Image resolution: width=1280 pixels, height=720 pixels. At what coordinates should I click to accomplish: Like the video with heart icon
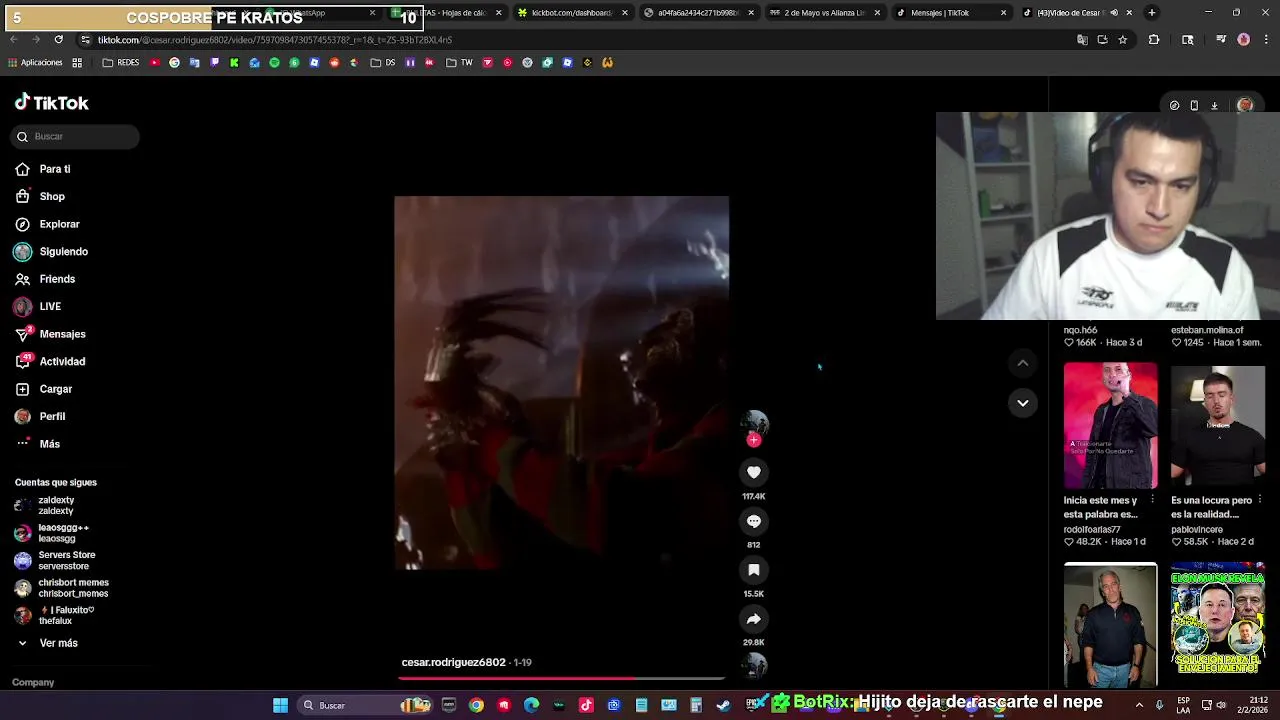coord(754,472)
